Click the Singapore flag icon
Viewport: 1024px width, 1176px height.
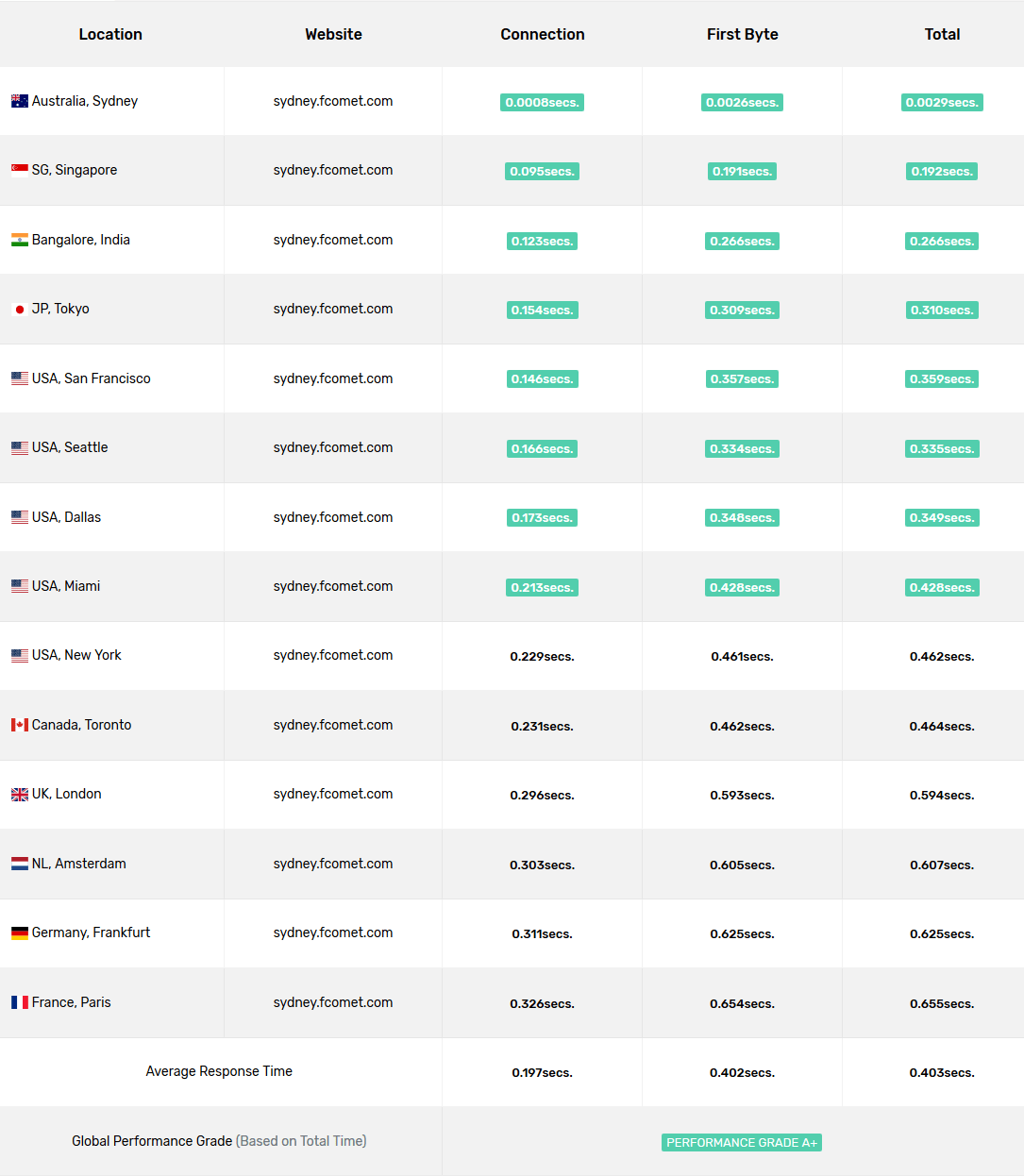(19, 170)
